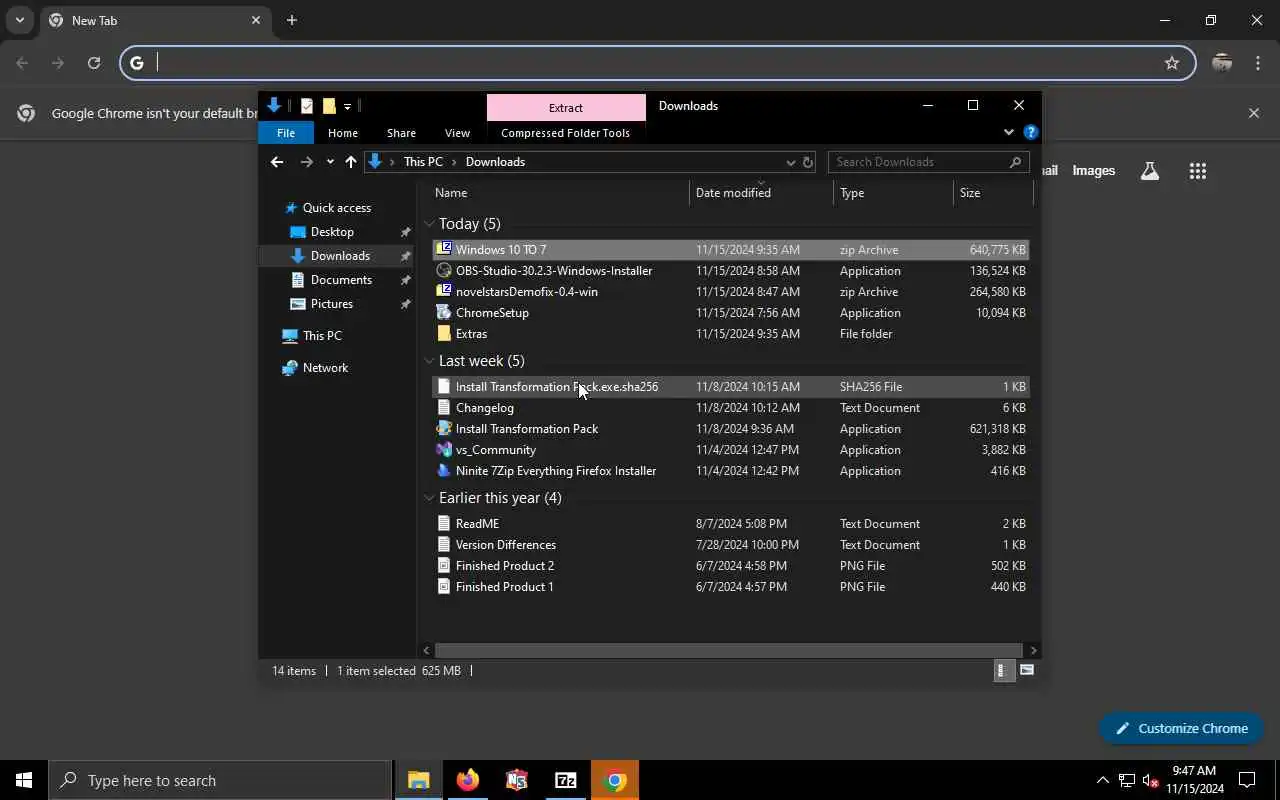Viewport: 1280px width, 800px height.
Task: Go back using the Explorer back arrow
Action: click(277, 162)
